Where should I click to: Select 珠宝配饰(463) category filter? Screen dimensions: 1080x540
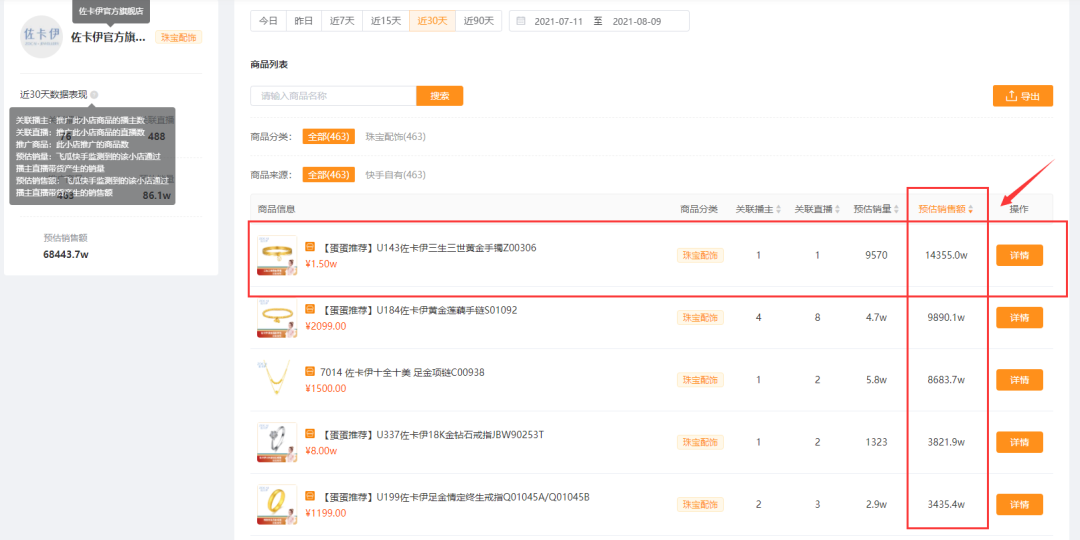tap(395, 136)
